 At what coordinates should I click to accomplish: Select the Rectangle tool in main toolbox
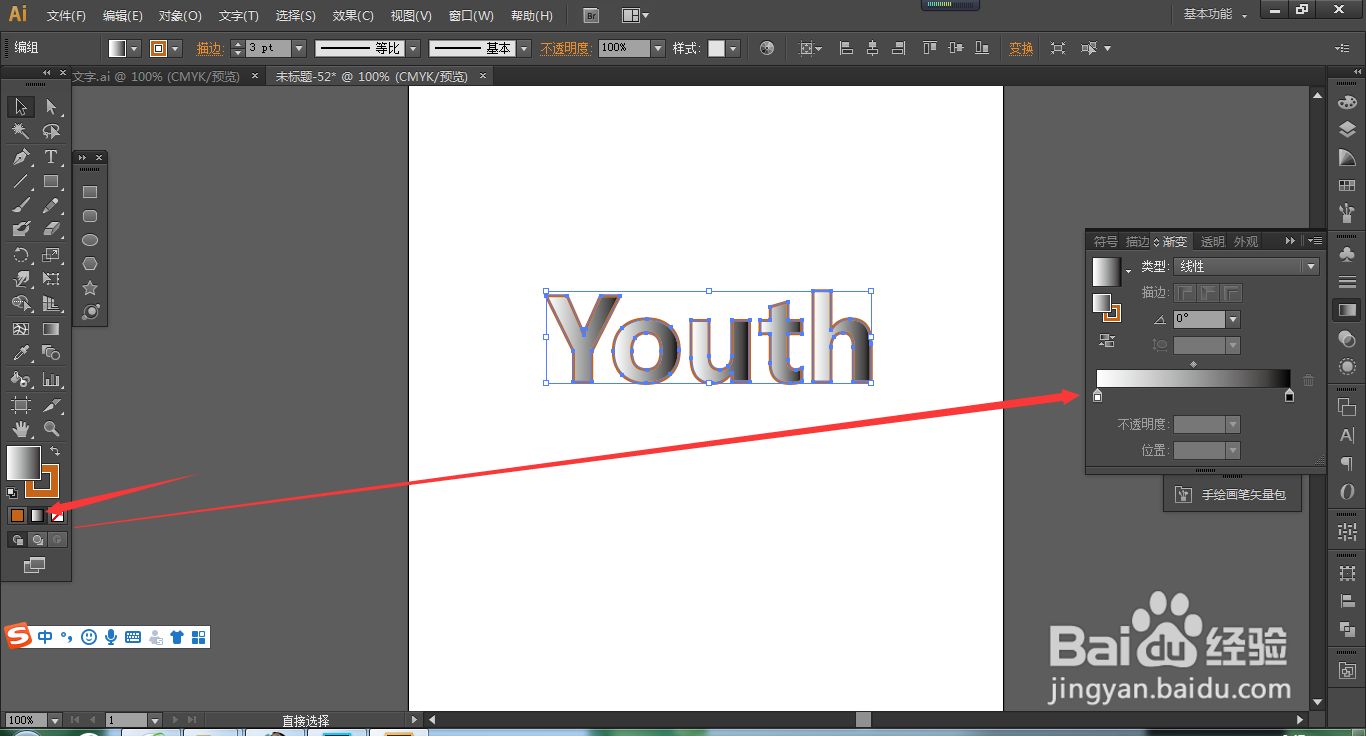(51, 181)
